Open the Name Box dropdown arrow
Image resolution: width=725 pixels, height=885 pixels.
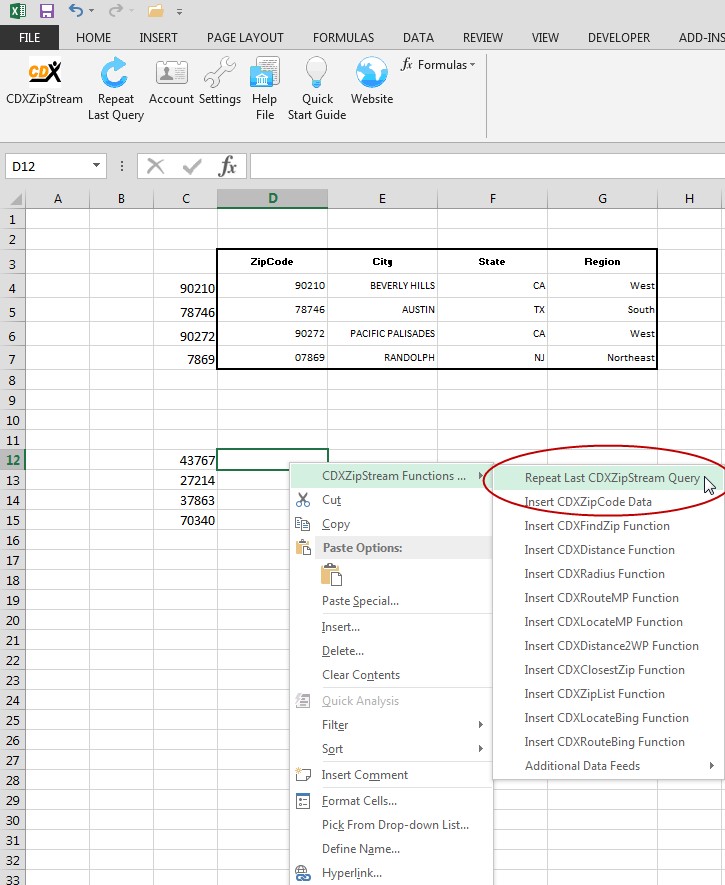pos(96,165)
